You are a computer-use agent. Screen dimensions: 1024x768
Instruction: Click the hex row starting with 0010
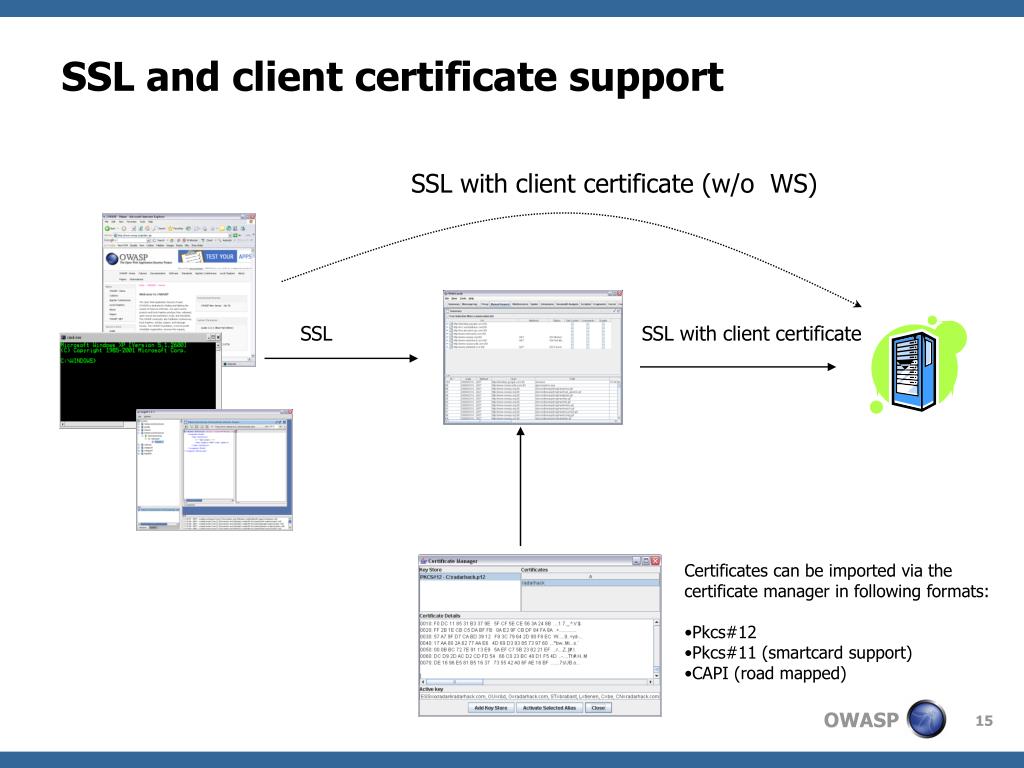[500, 624]
